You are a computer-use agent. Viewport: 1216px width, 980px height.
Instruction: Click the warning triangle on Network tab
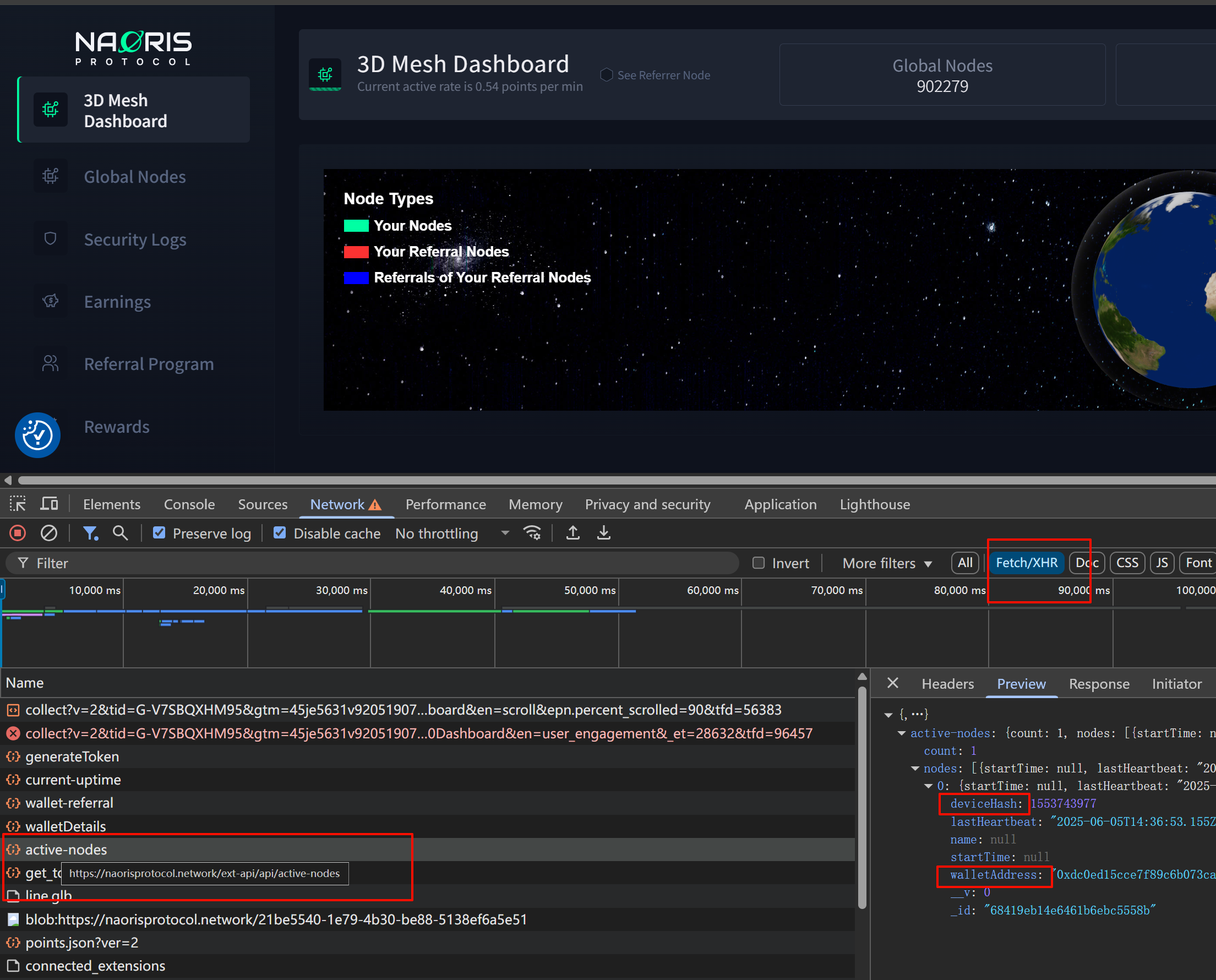(375, 505)
